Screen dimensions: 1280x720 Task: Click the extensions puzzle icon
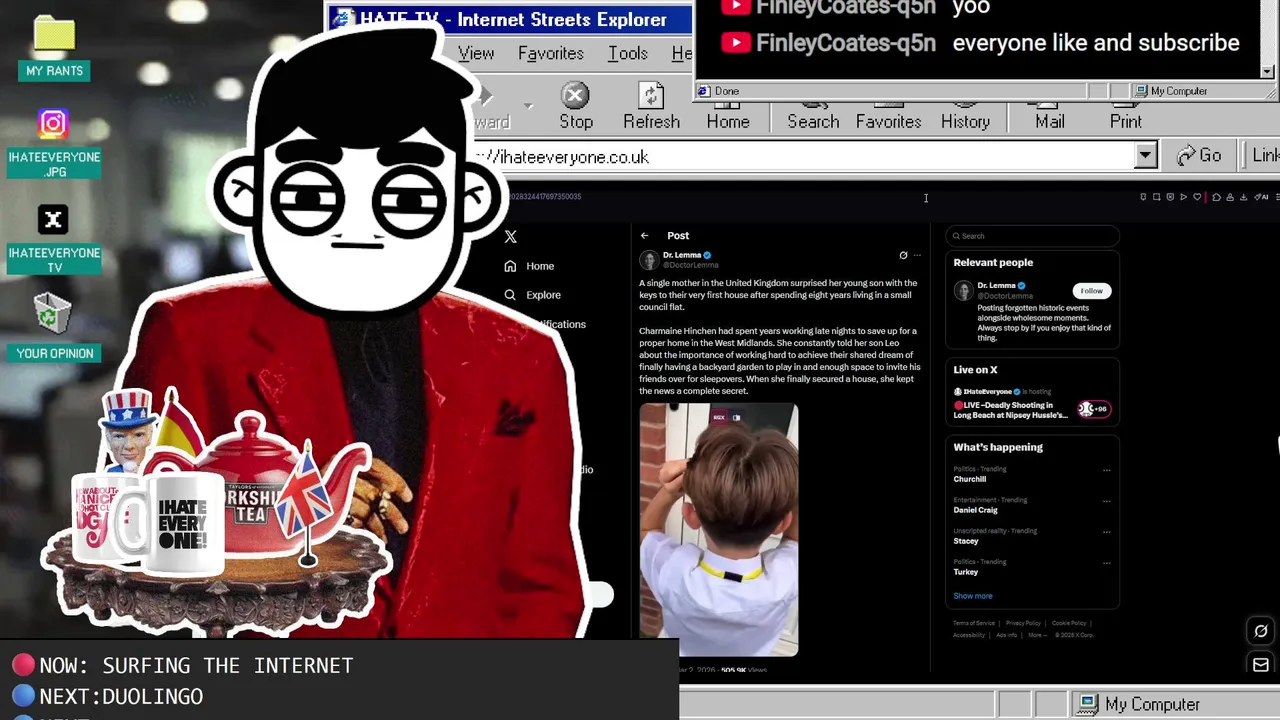1216,197
